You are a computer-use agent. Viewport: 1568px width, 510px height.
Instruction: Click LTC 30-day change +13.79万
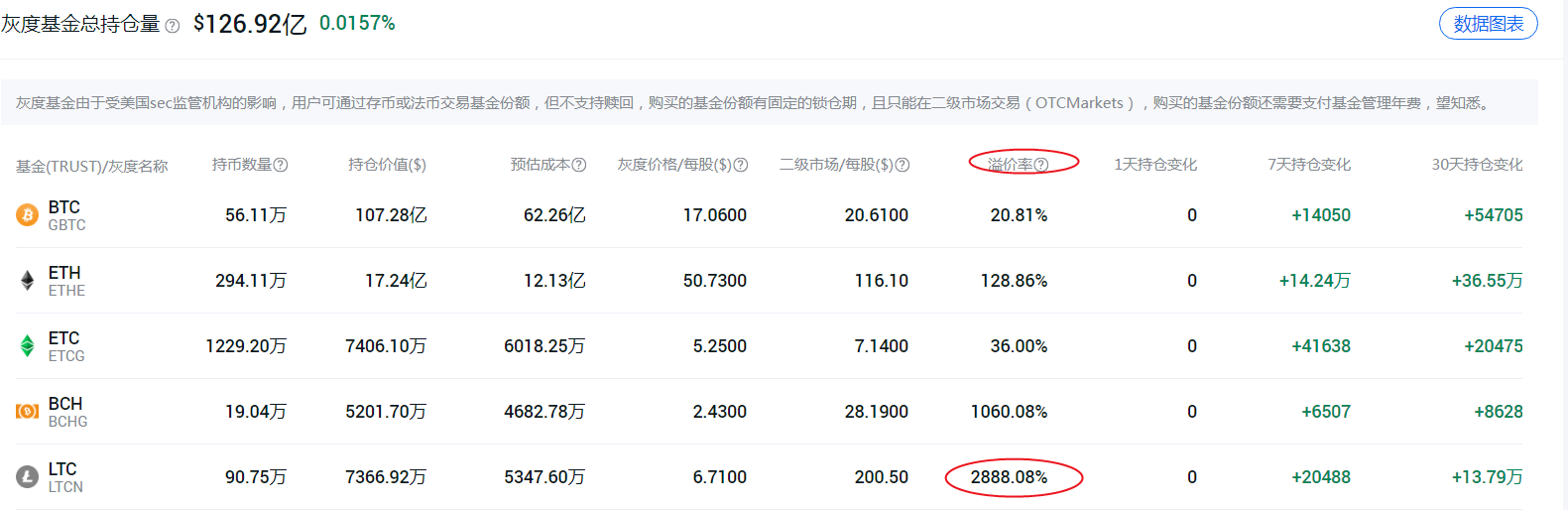click(1488, 477)
